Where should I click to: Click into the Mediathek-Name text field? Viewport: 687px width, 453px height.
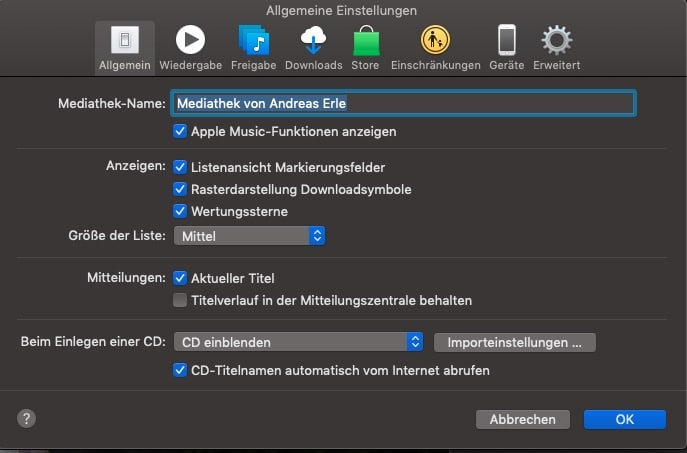tap(404, 103)
